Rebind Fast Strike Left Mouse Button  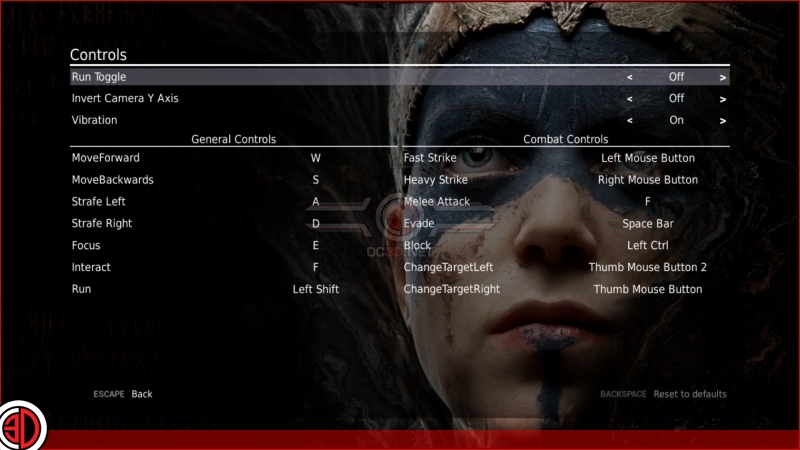[647, 158]
